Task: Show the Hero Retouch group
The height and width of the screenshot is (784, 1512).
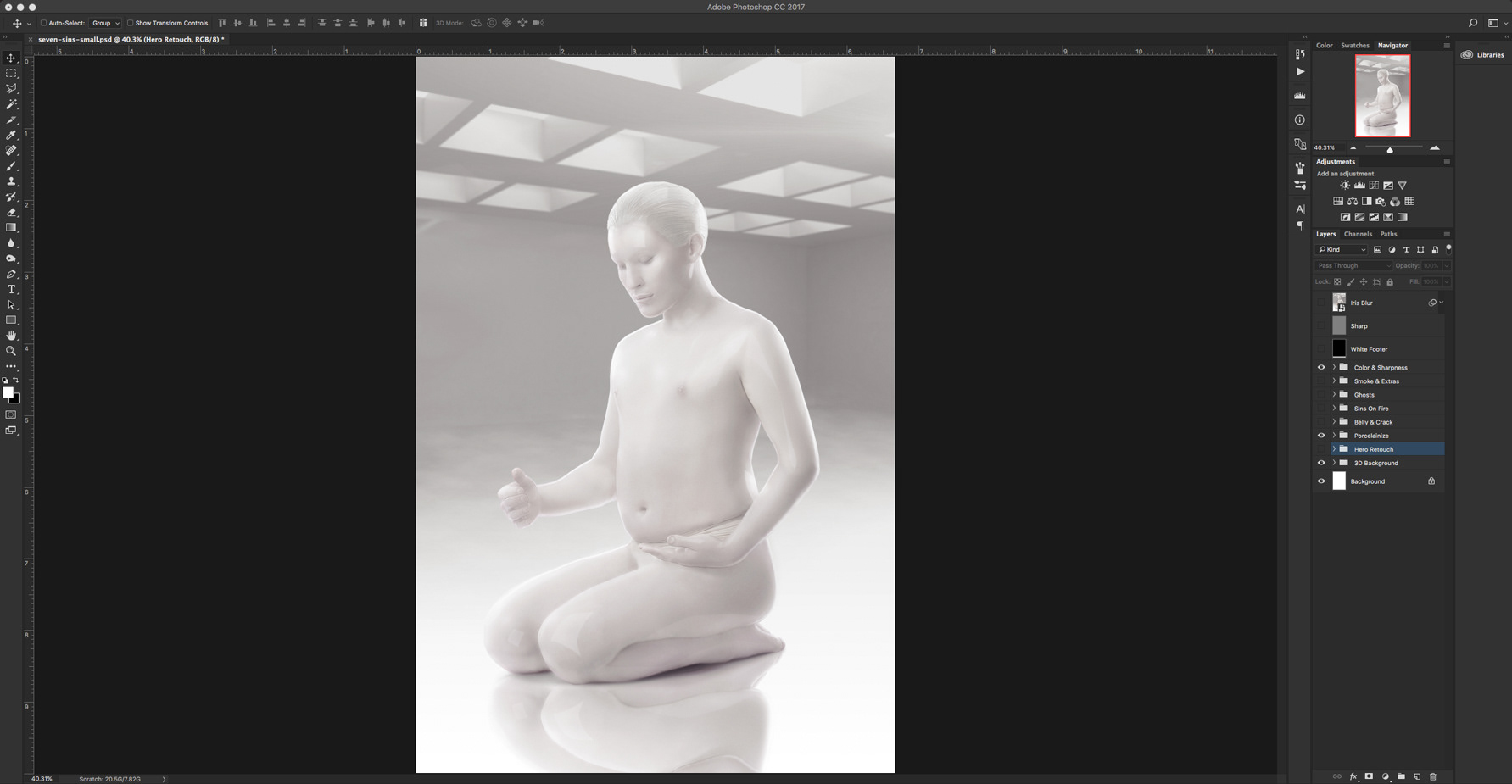Action: pyautogui.click(x=1321, y=449)
